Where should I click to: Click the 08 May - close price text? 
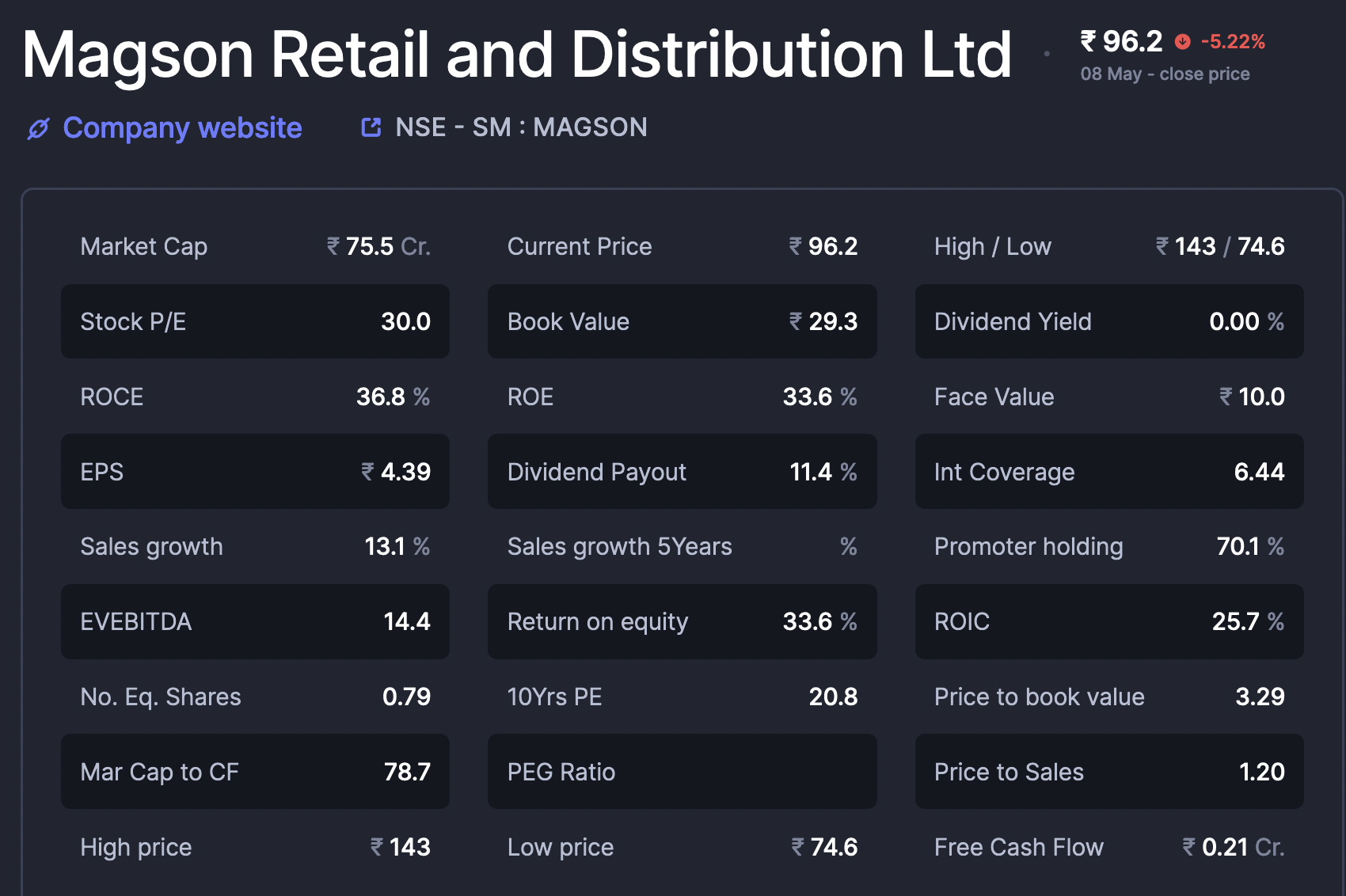coord(1165,74)
